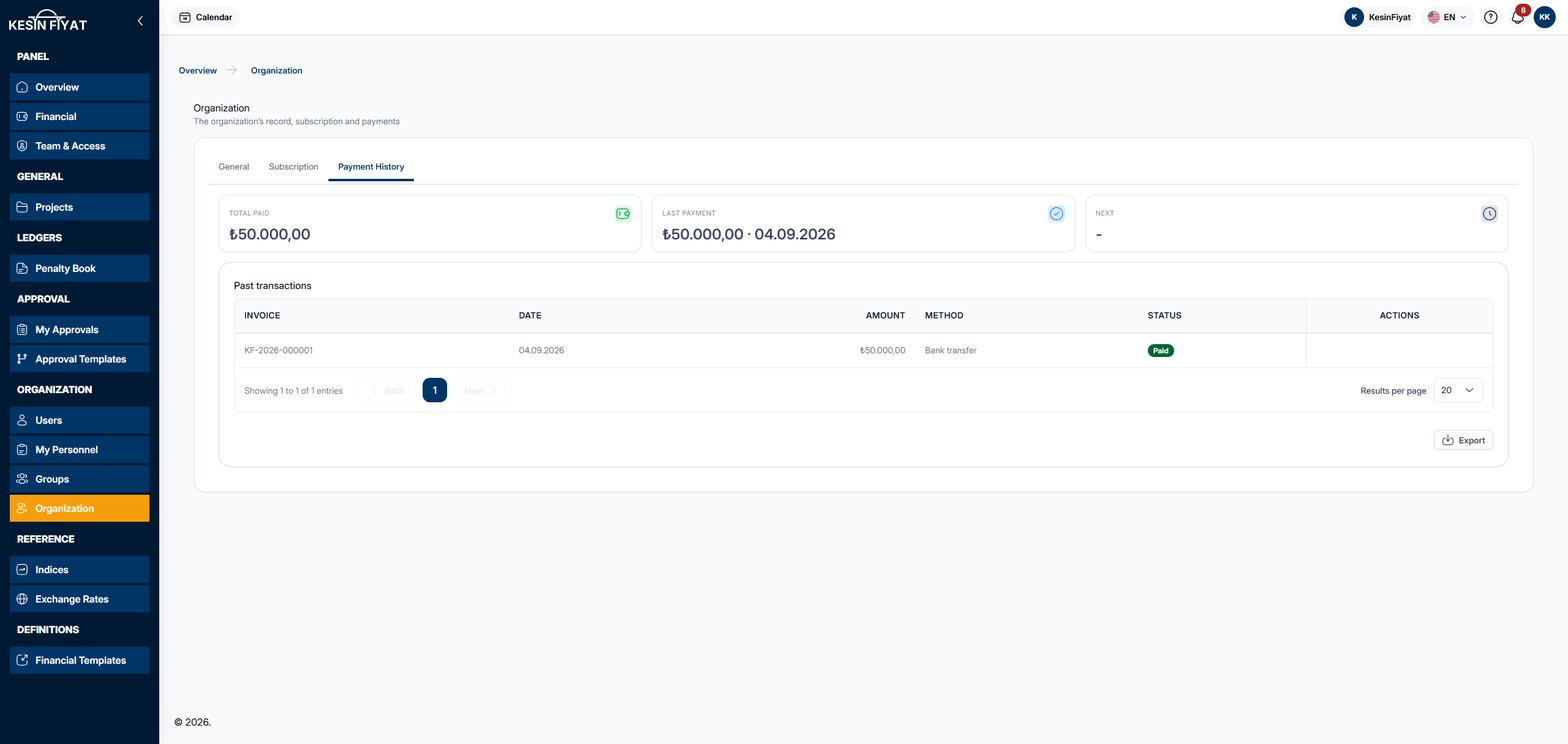This screenshot has width=1568, height=744.
Task: Open the KesinFiyat organization switcher
Action: click(1378, 17)
